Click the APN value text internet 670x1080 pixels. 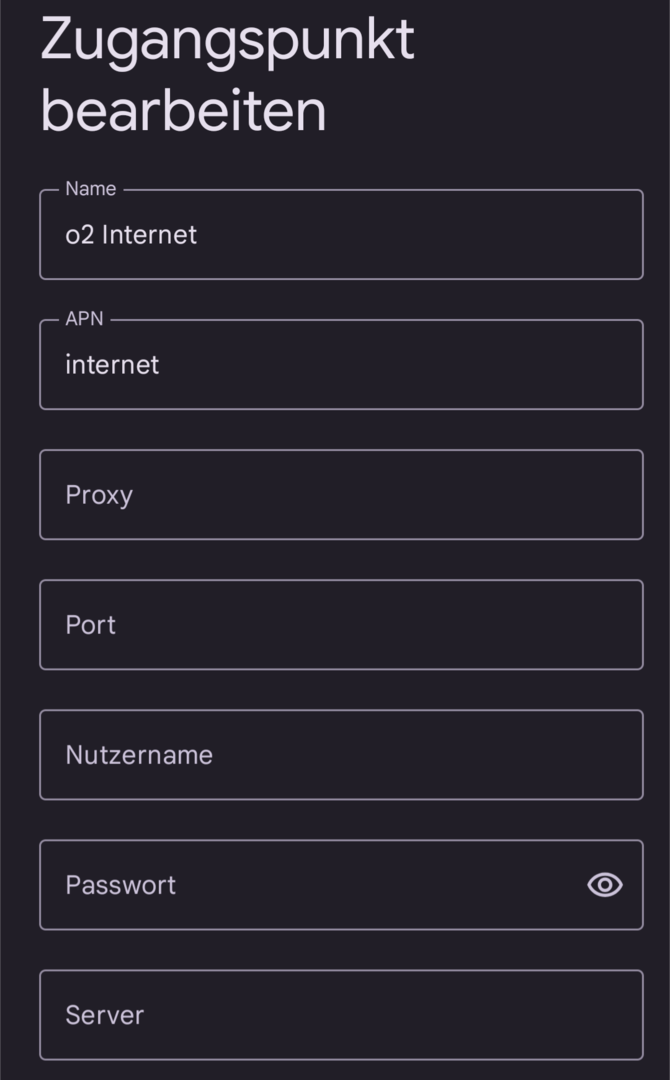tap(112, 365)
